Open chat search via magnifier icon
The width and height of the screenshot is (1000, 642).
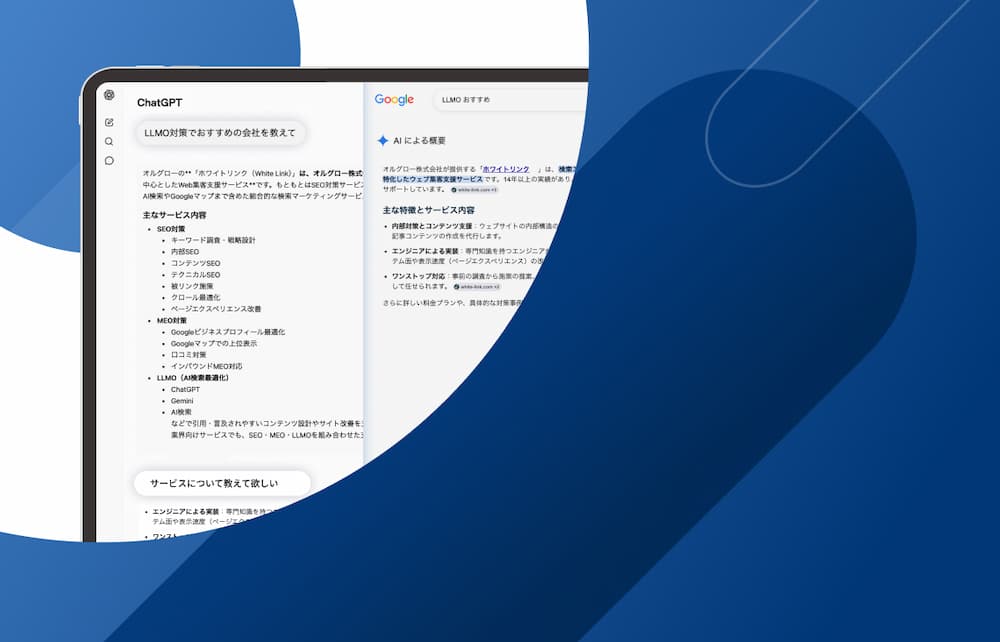click(x=109, y=142)
